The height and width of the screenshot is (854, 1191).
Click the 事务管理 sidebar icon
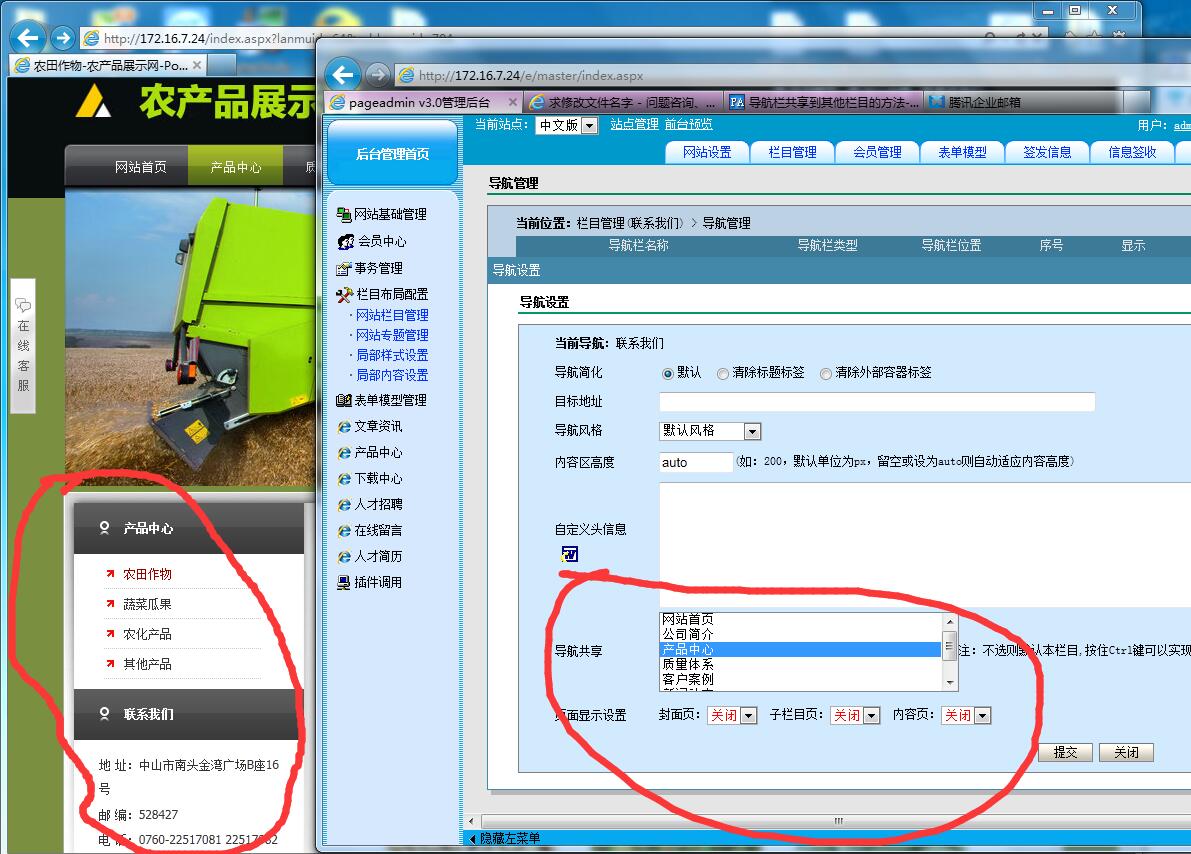coord(344,268)
